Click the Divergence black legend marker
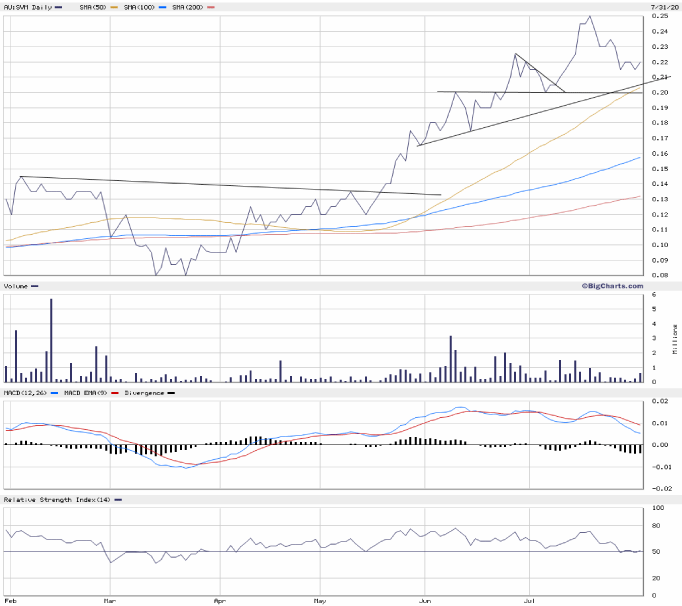682x606 pixels. tap(172, 393)
